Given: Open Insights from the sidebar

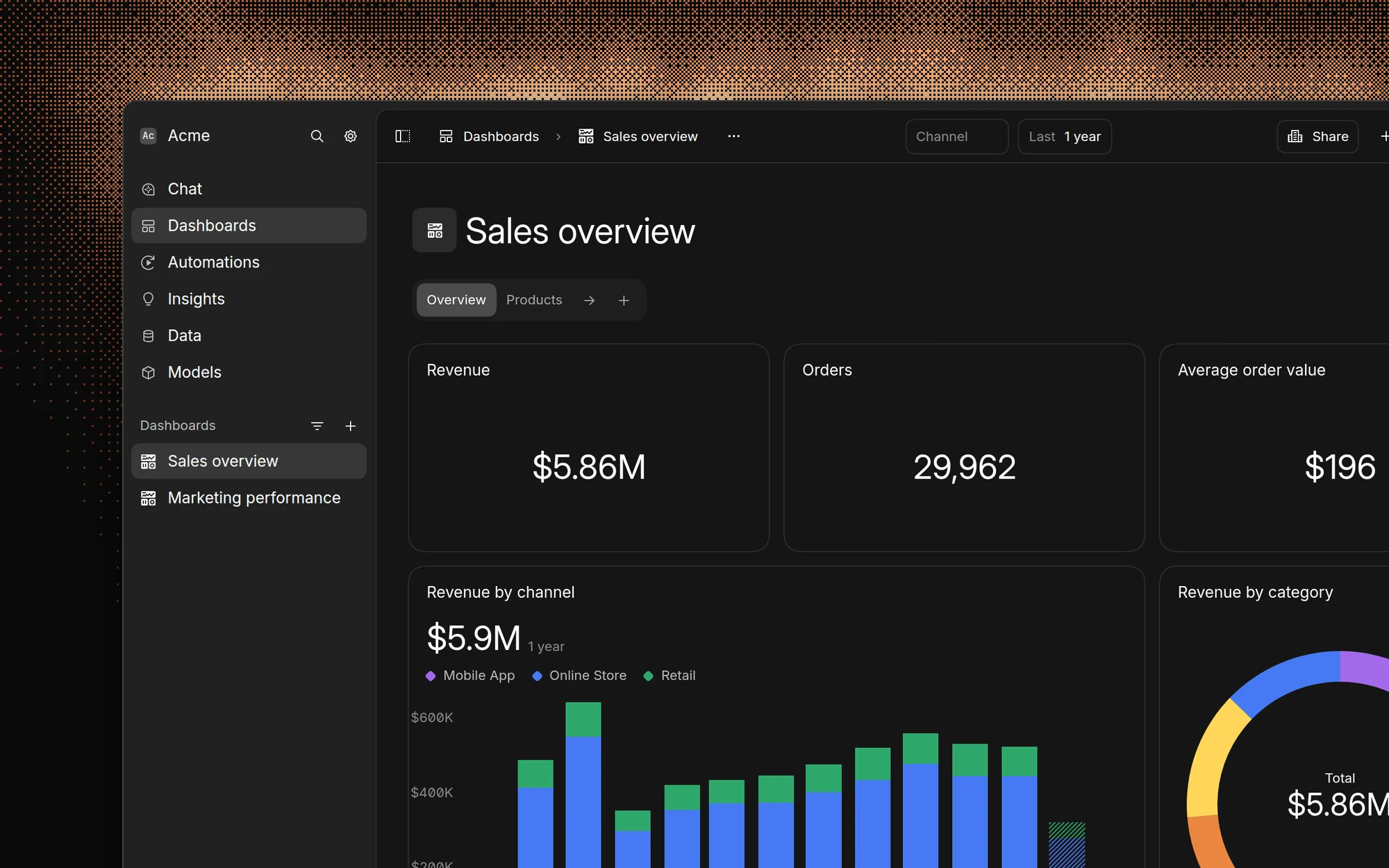Looking at the screenshot, I should point(249,299).
